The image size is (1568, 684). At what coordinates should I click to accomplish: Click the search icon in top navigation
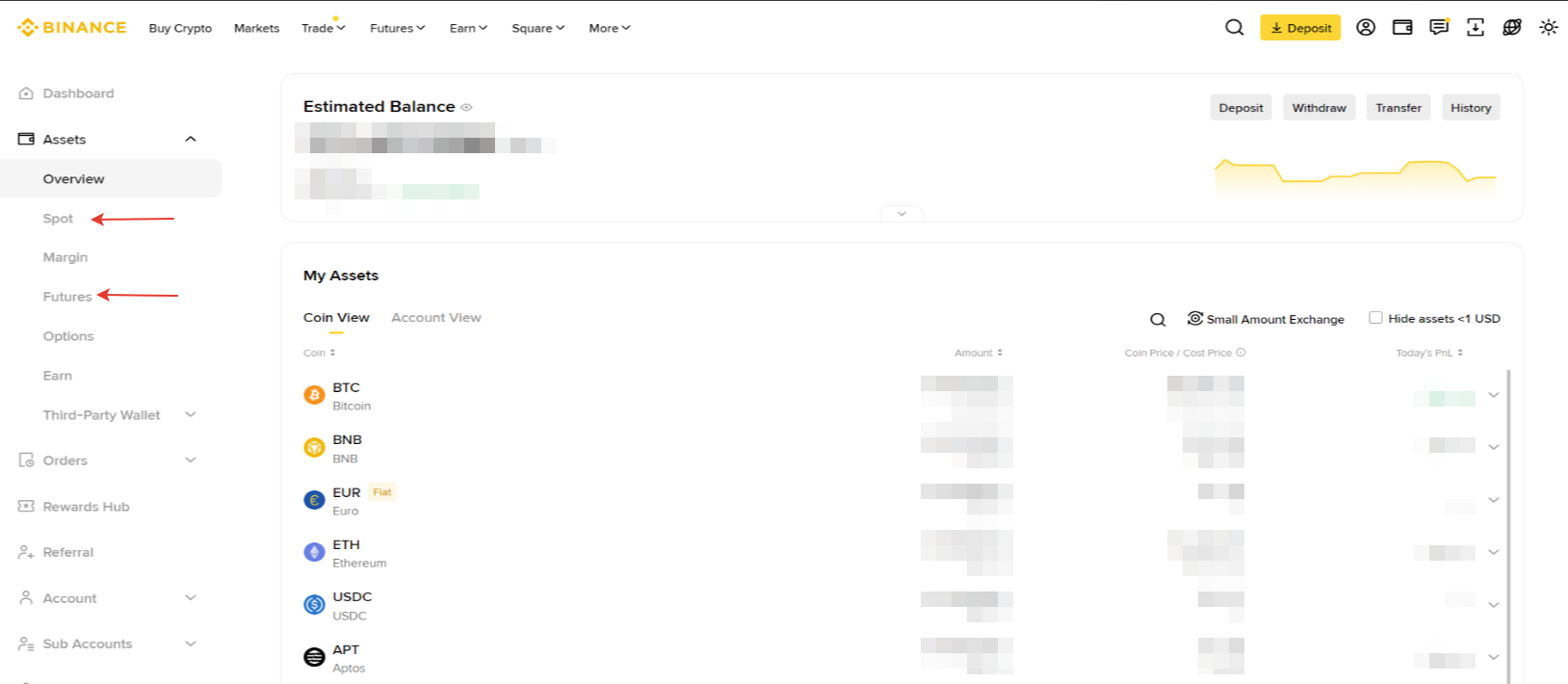coord(1234,28)
